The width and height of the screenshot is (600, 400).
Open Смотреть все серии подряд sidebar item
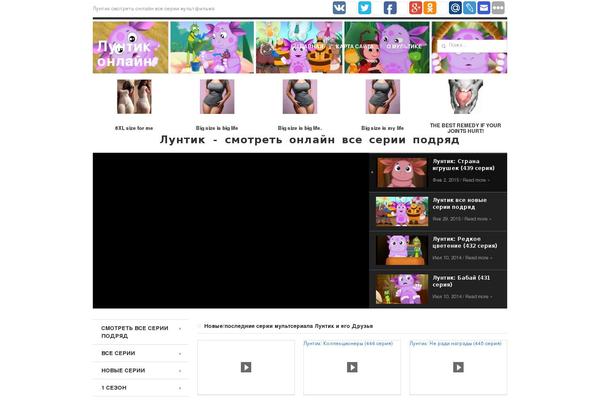click(135, 332)
